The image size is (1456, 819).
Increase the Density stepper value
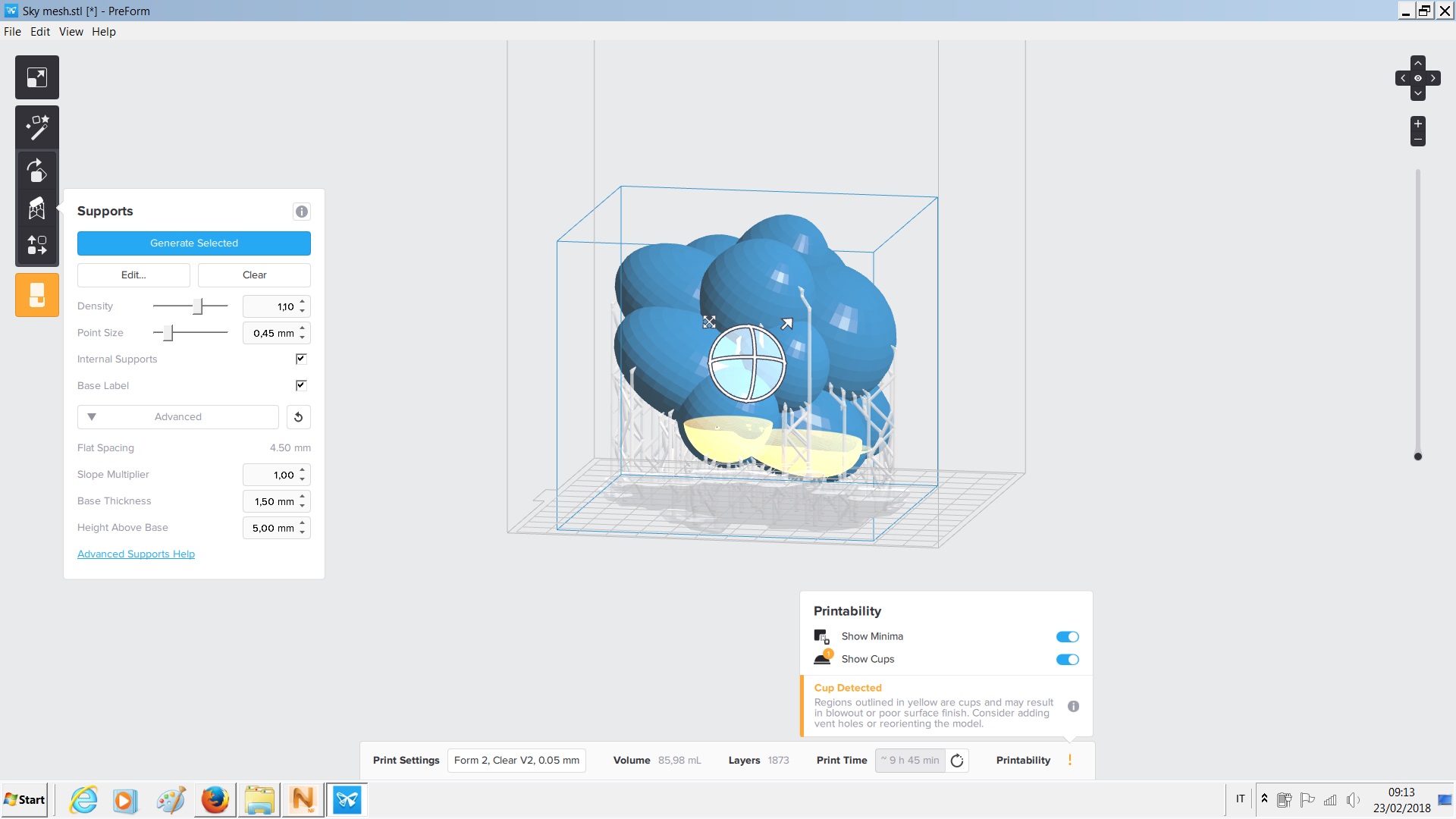pyautogui.click(x=303, y=301)
